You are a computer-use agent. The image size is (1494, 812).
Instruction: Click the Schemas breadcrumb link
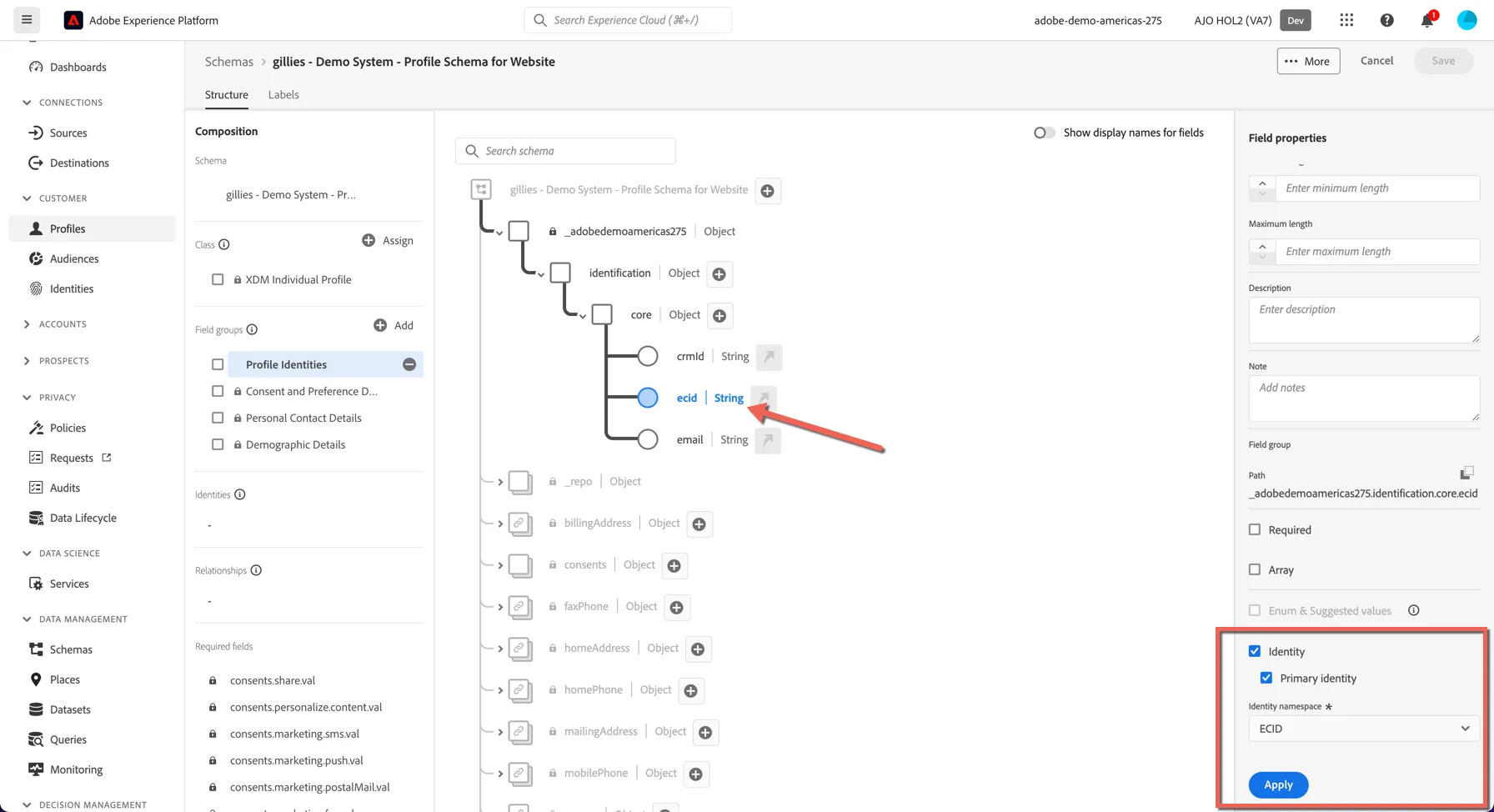click(x=229, y=62)
